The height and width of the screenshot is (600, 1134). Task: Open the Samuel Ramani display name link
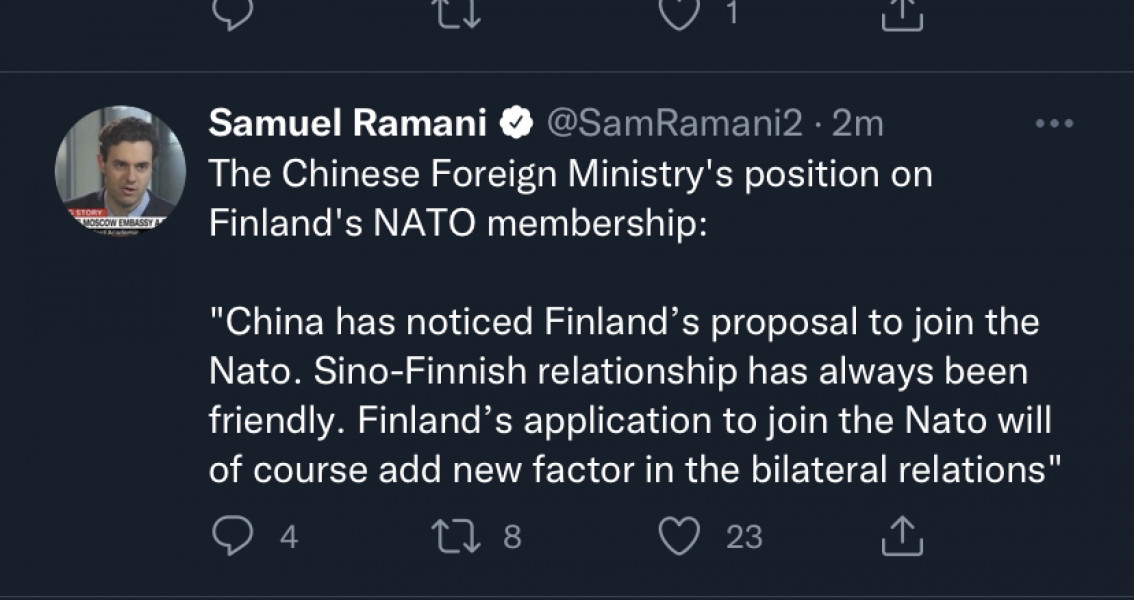pos(348,124)
